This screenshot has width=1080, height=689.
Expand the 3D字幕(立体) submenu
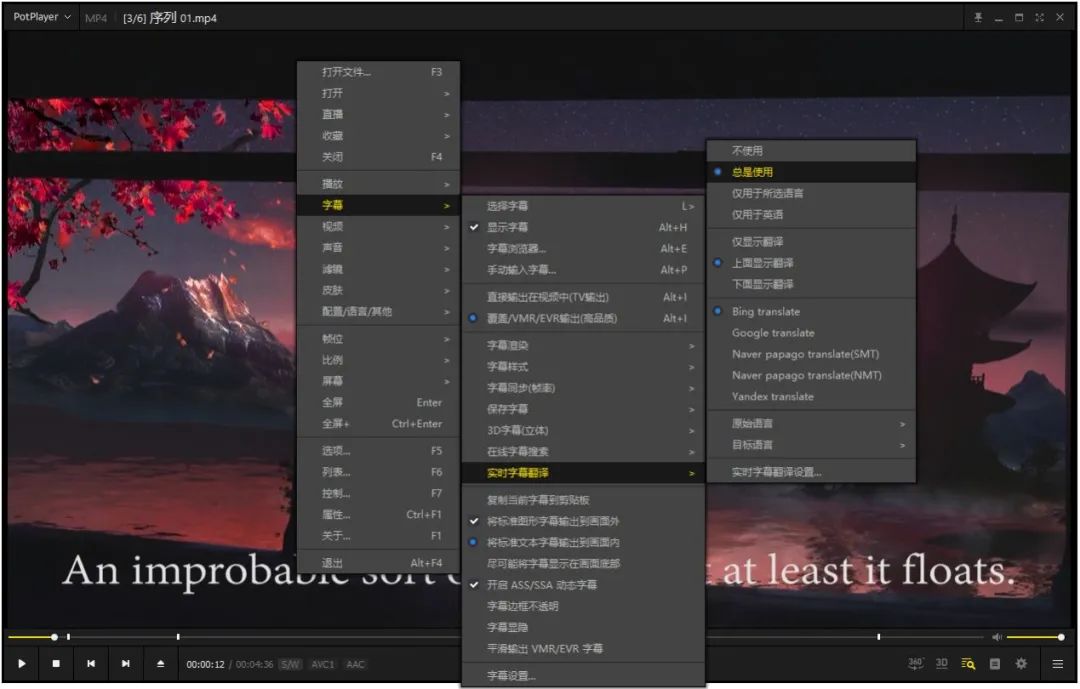pyautogui.click(x=583, y=430)
